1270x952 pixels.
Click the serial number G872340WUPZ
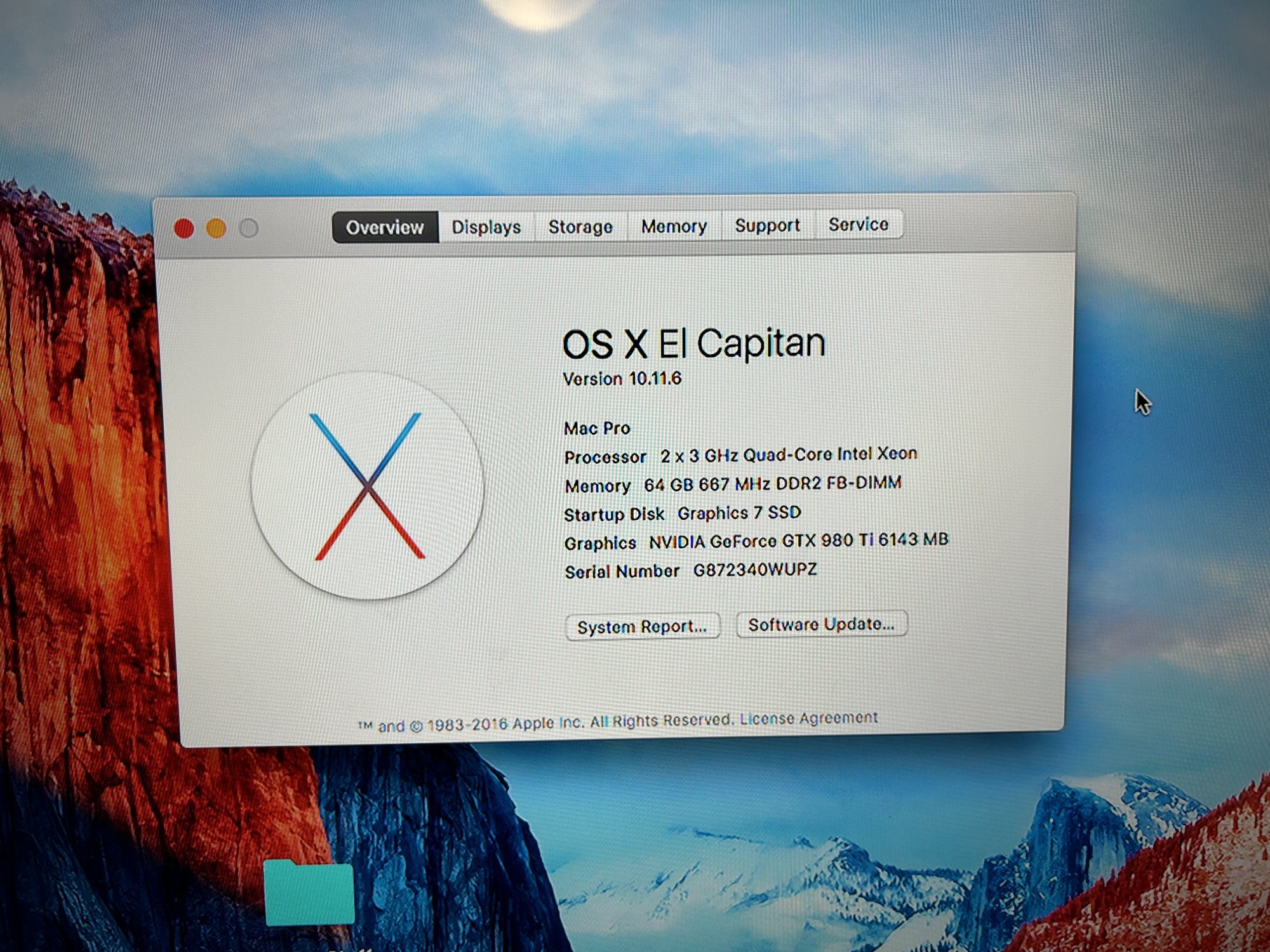[x=754, y=570]
